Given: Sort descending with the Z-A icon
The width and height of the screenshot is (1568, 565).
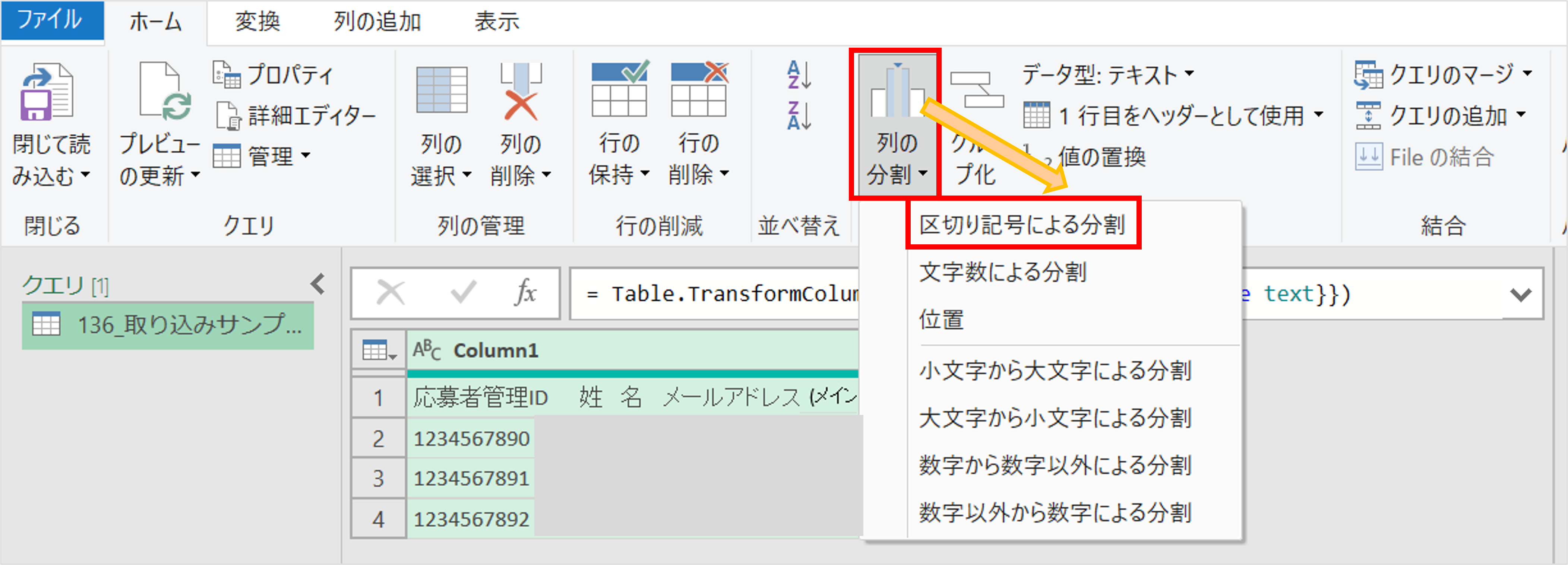Looking at the screenshot, I should [799, 115].
